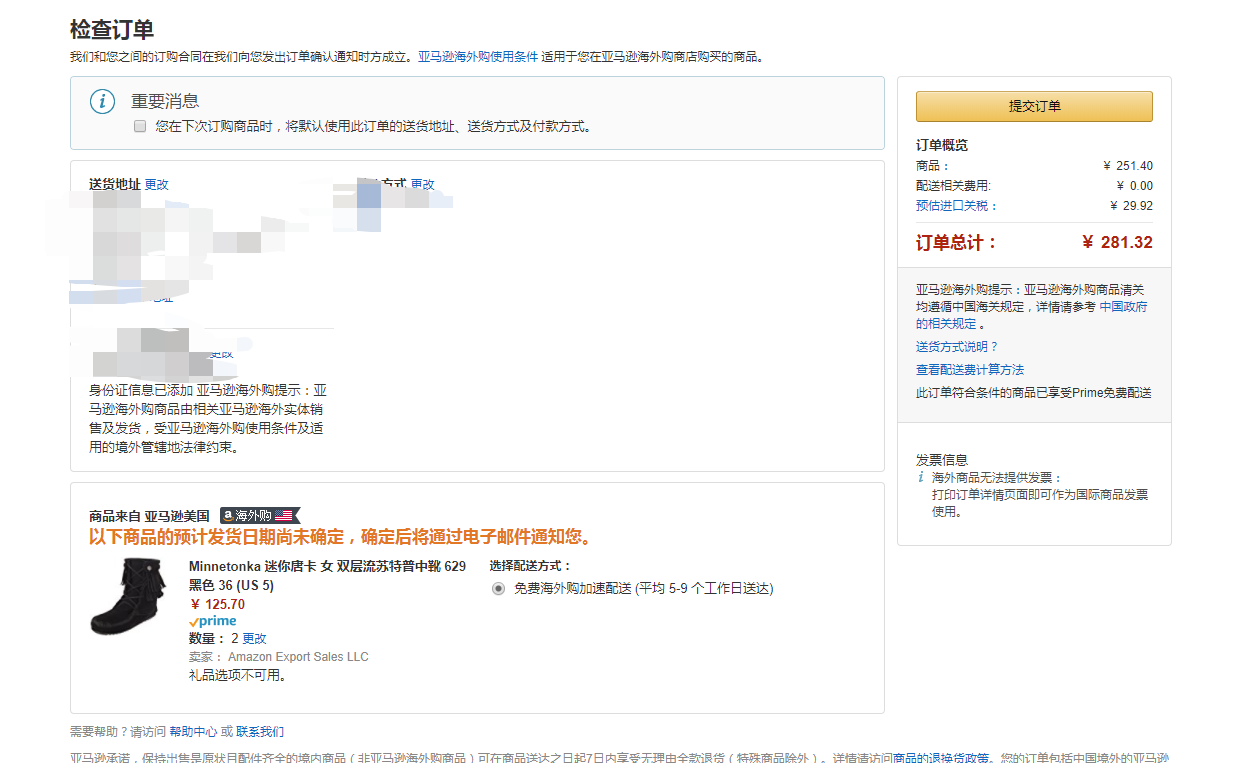1240x763 pixels.
Task: Click the 礼品选项不可用 text
Action: 238,676
